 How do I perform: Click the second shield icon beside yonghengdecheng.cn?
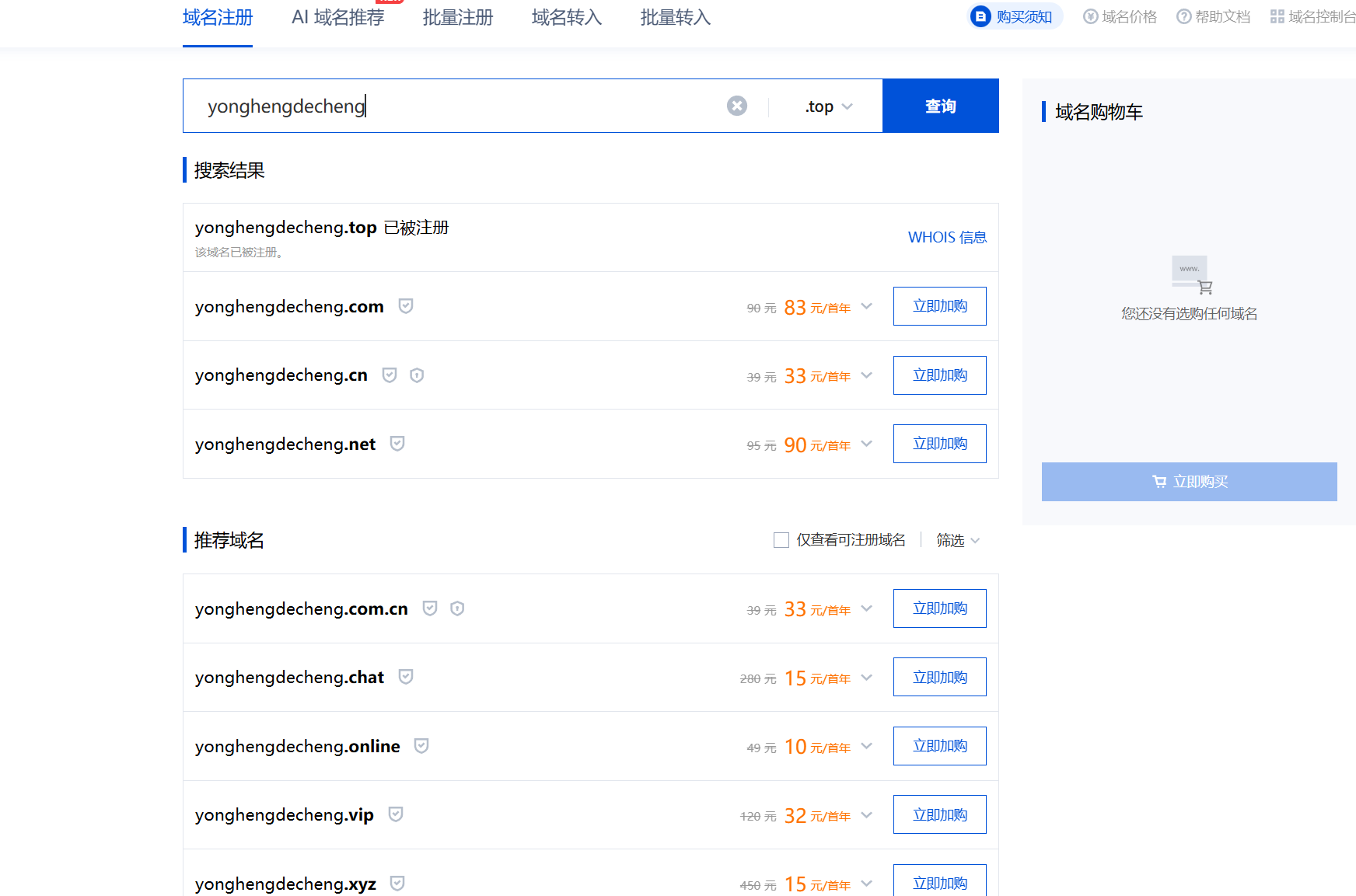pyautogui.click(x=417, y=375)
